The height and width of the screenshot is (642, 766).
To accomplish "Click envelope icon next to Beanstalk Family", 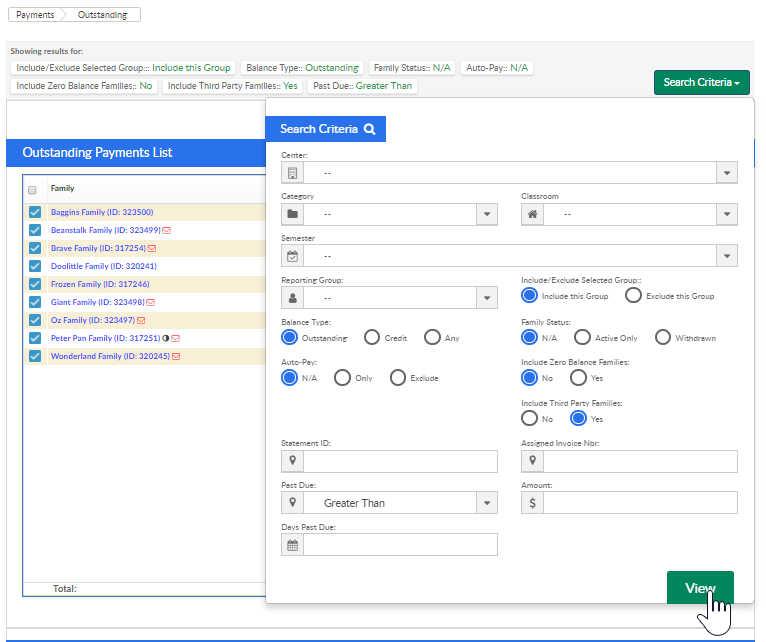I will coord(167,230).
